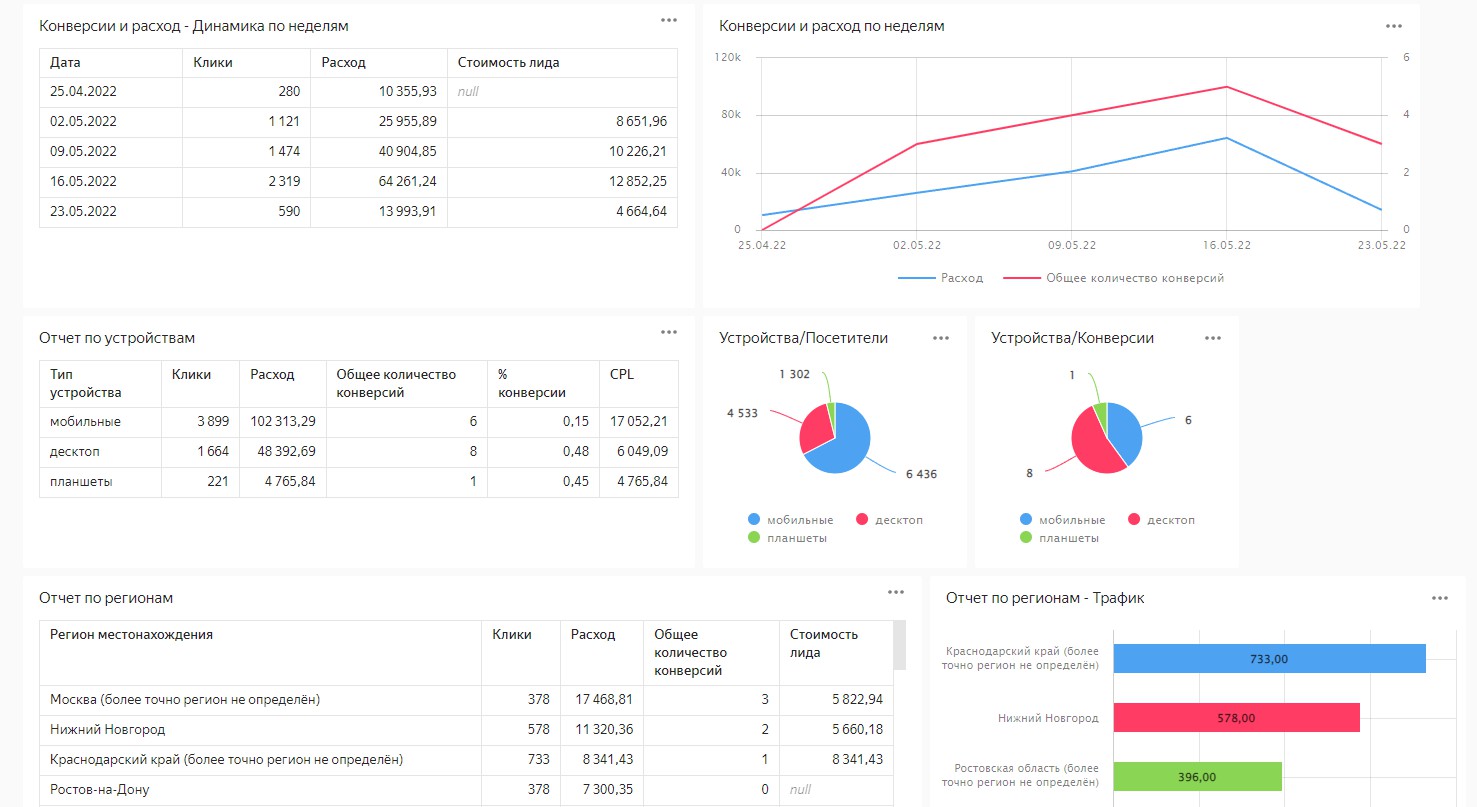This screenshot has width=1477, height=807.
Task: Click the 64 261,24 expense cell
Action: pos(379,182)
